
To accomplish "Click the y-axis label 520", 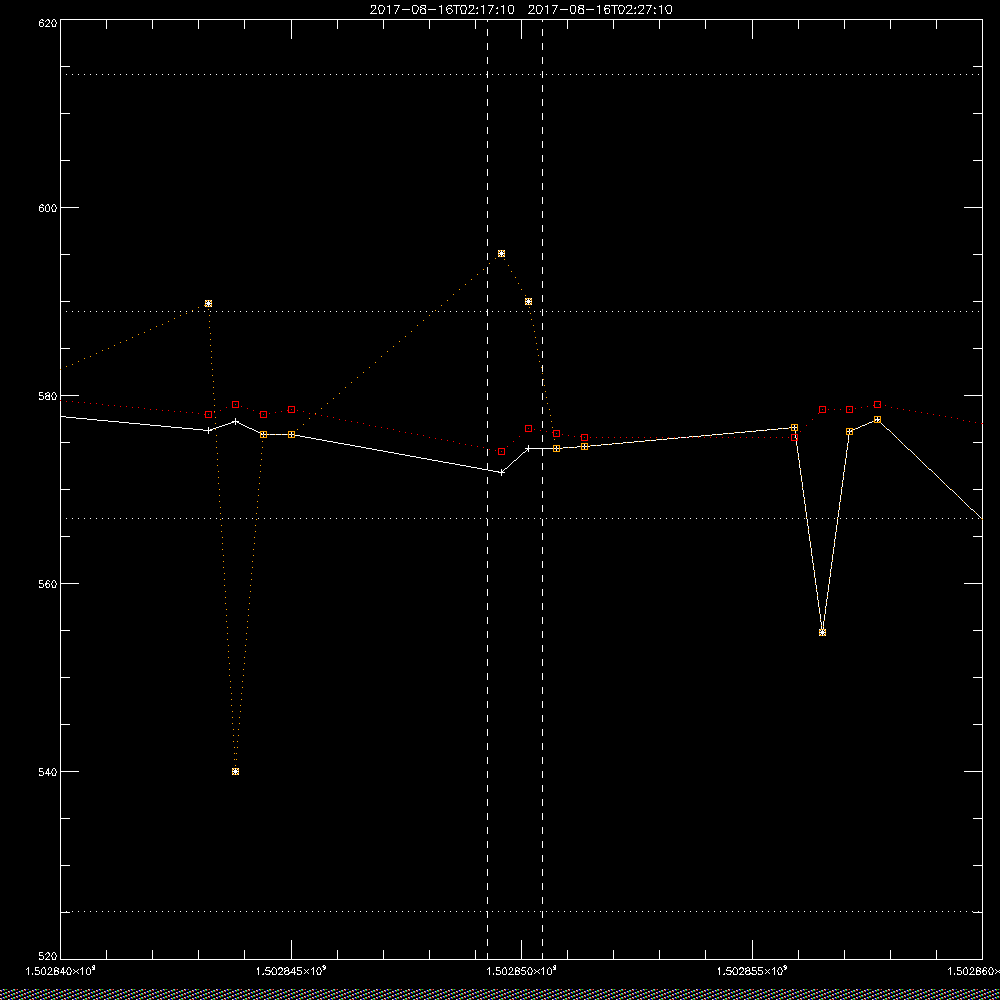I will tap(49, 955).
